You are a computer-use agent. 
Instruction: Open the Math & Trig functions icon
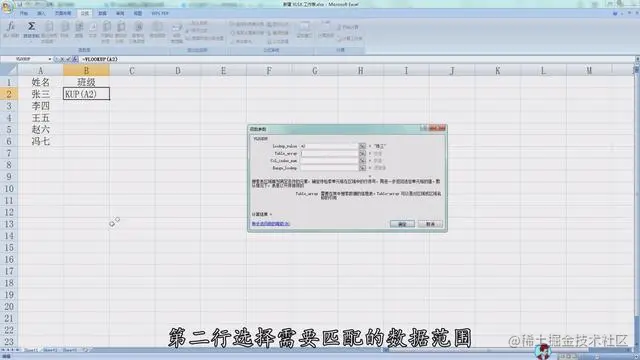[x=138, y=27]
